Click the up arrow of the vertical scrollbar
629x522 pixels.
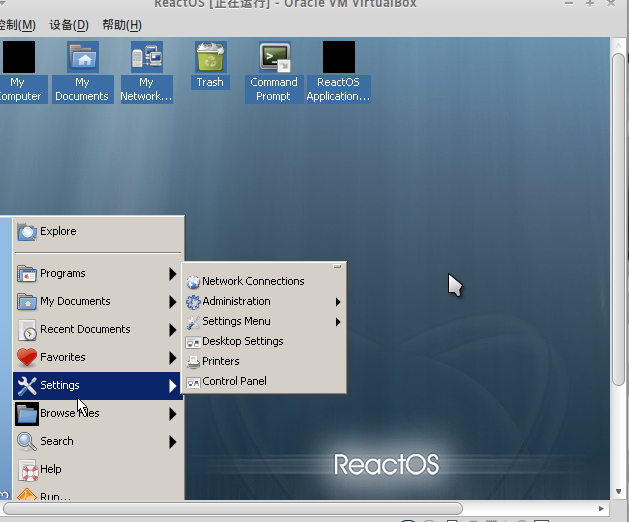click(619, 45)
